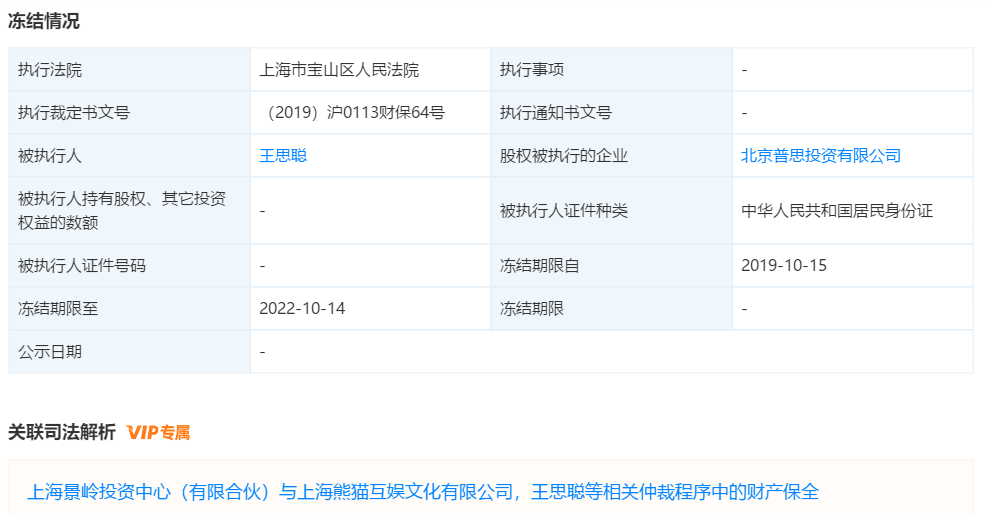This screenshot has height=514, width=986.
Task: Click the 中华人民共和国居民身份证 value cell
Action: [837, 211]
